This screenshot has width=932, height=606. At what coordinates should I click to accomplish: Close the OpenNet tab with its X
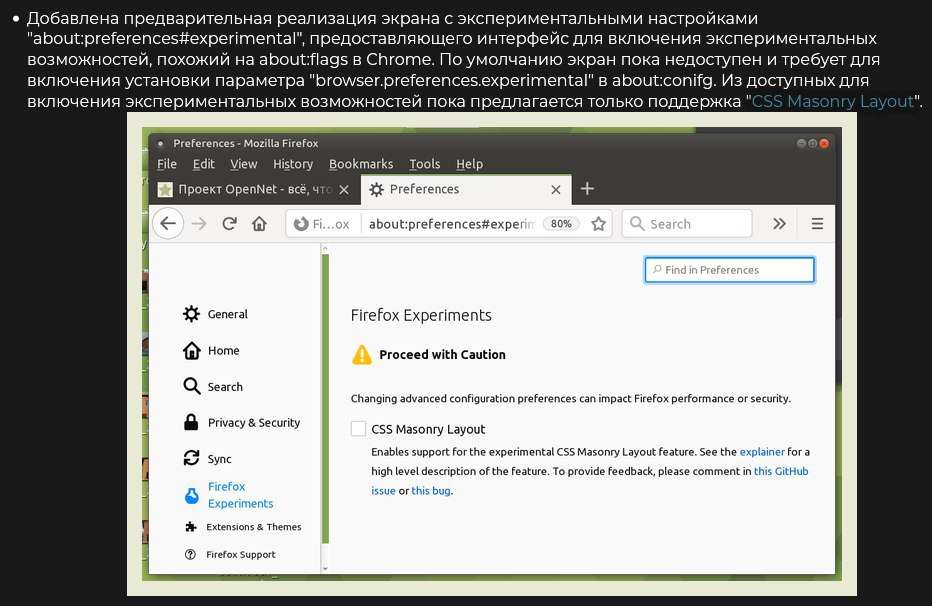click(x=344, y=190)
